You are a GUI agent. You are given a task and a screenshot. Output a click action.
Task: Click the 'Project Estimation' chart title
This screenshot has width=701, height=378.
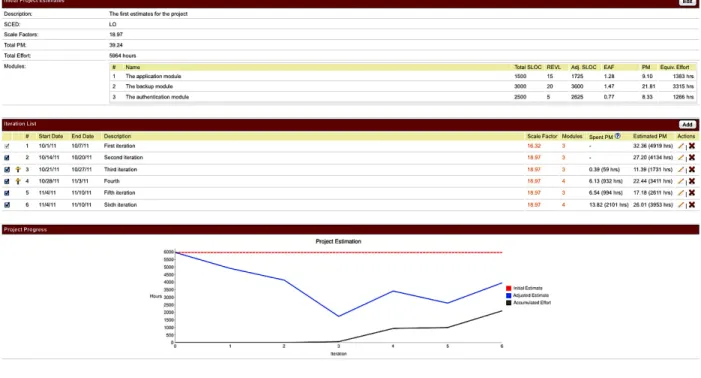pyautogui.click(x=338, y=241)
